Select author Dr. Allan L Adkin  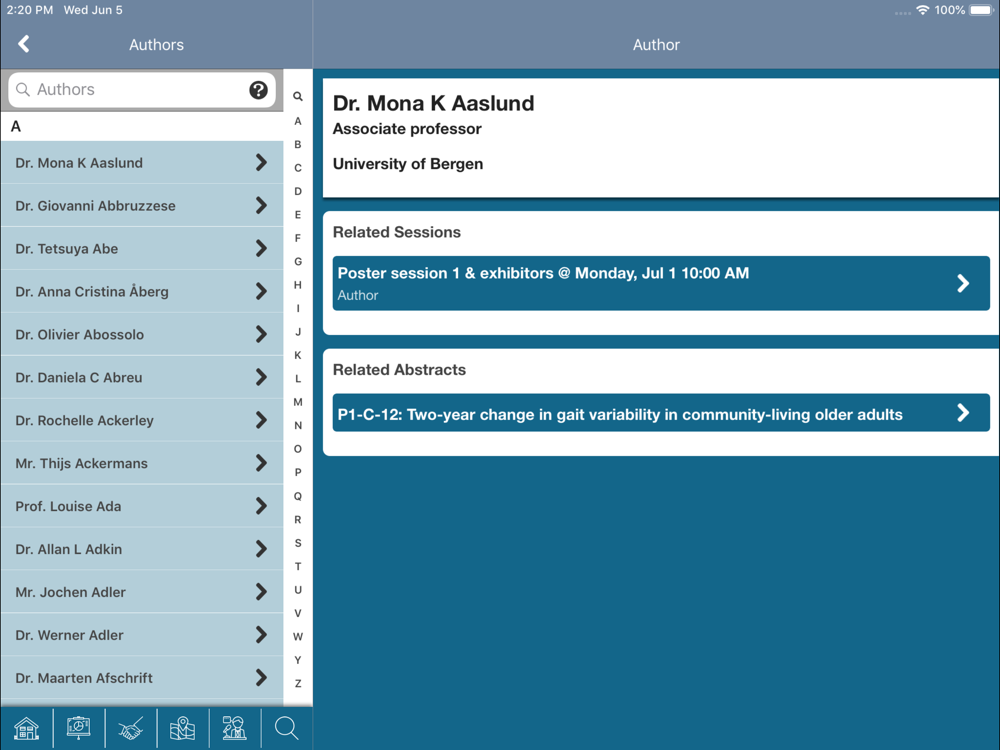pyautogui.click(x=142, y=549)
